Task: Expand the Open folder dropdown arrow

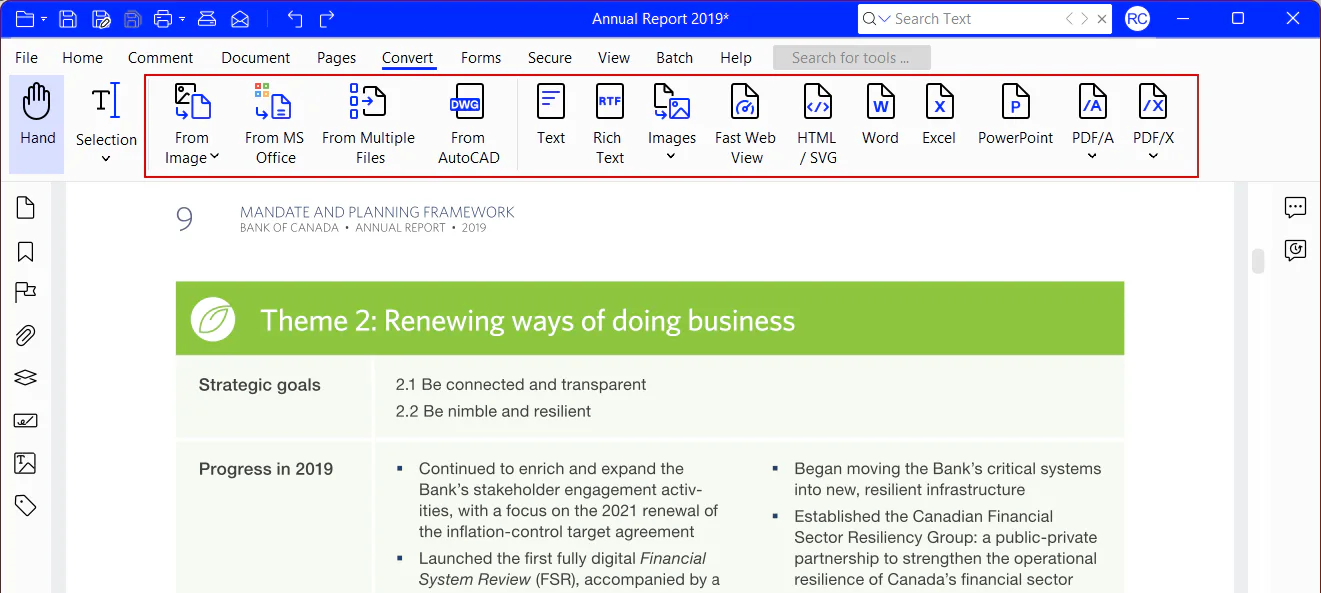Action: pyautogui.click(x=44, y=20)
